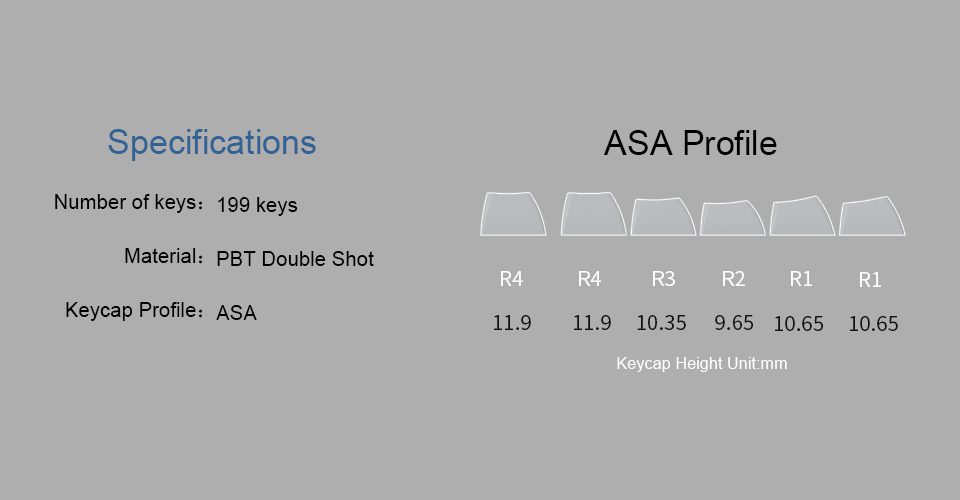Select the second R4 keycap shape

[x=593, y=214]
